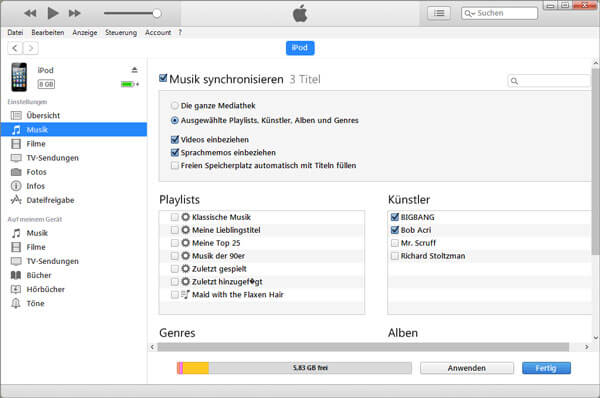600x398 pixels.
Task: Toggle Videos einbeziehen checkbox
Action: pyautogui.click(x=175, y=139)
